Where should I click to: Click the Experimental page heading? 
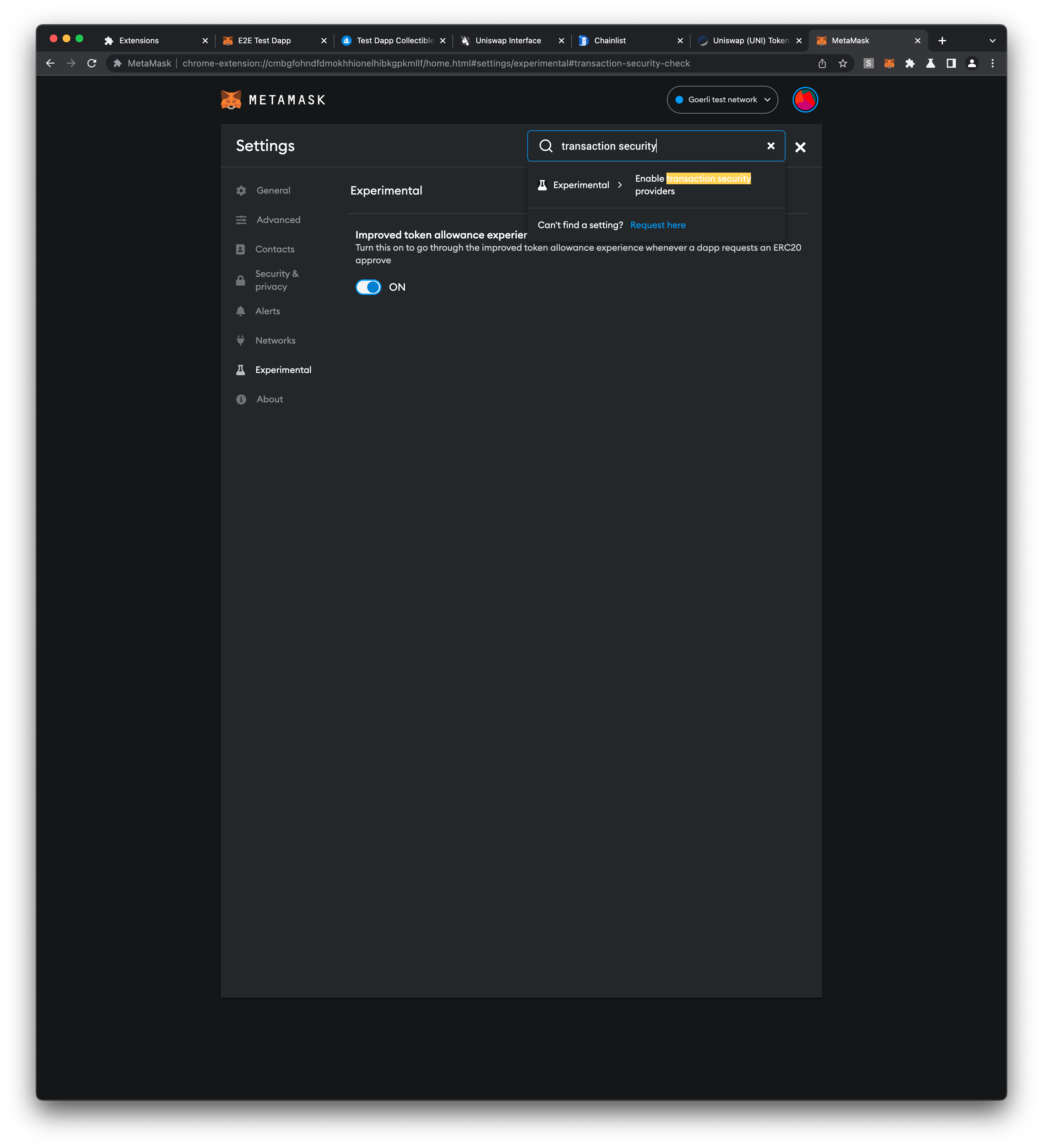point(386,191)
